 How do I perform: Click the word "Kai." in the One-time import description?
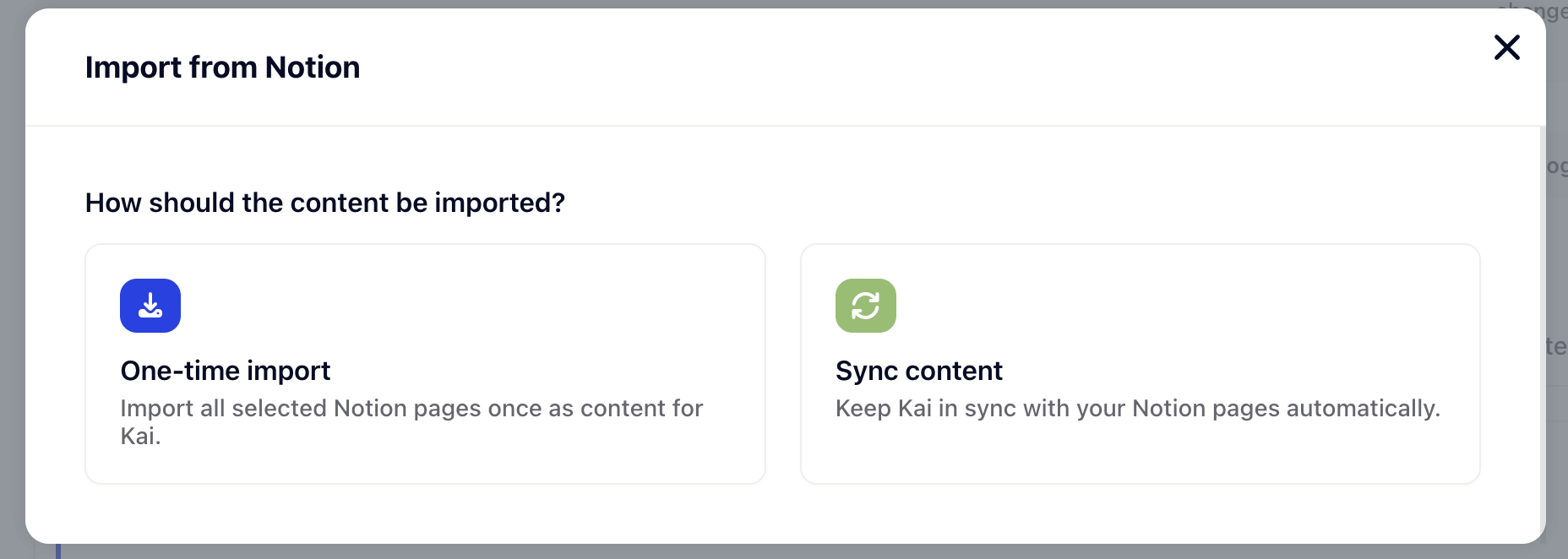point(140,437)
